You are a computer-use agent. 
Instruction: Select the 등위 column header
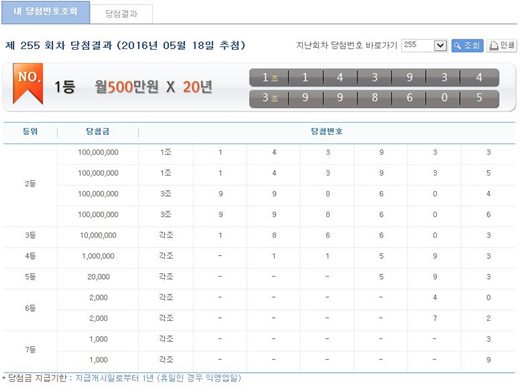point(30,131)
